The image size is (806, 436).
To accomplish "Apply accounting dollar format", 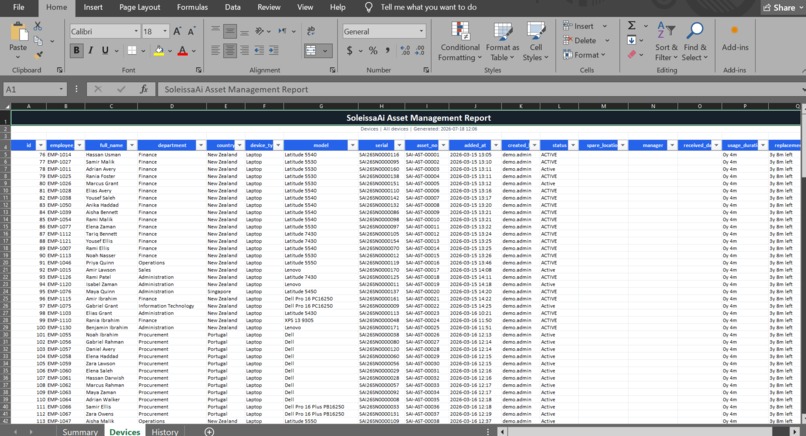I will pyautogui.click(x=350, y=50).
